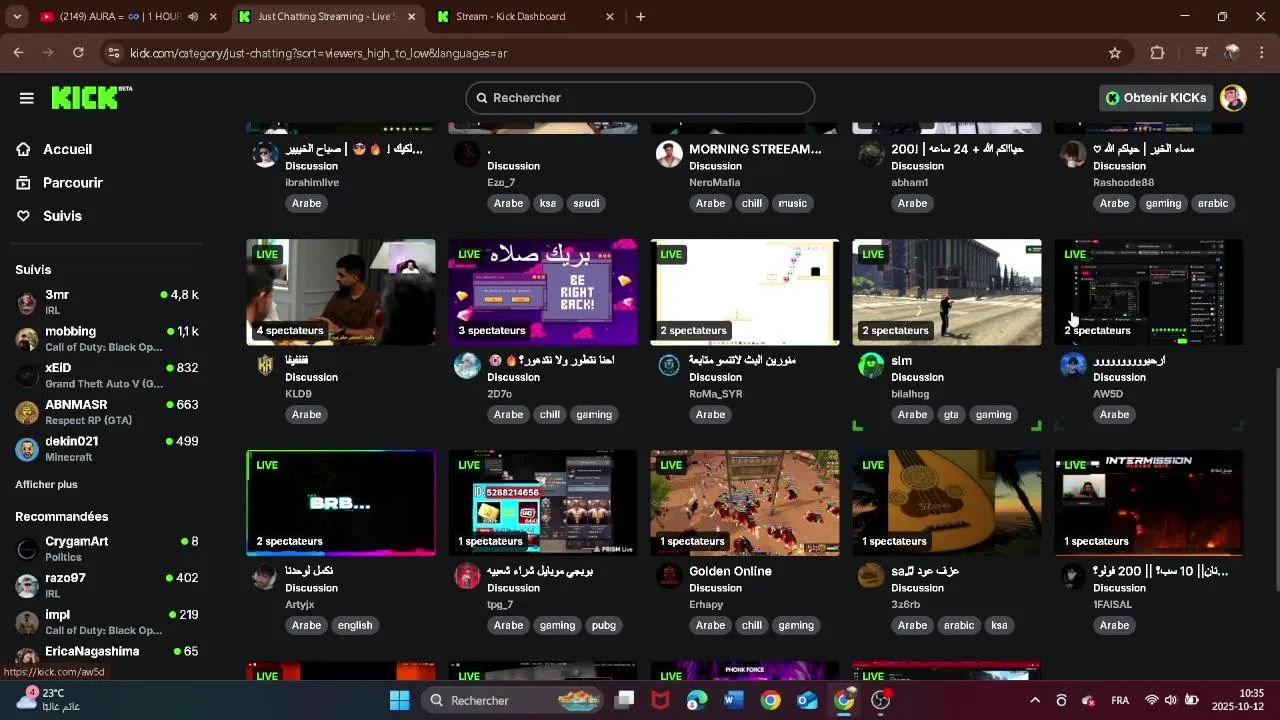Open a new browser tab
The image size is (1280, 720).
641,16
